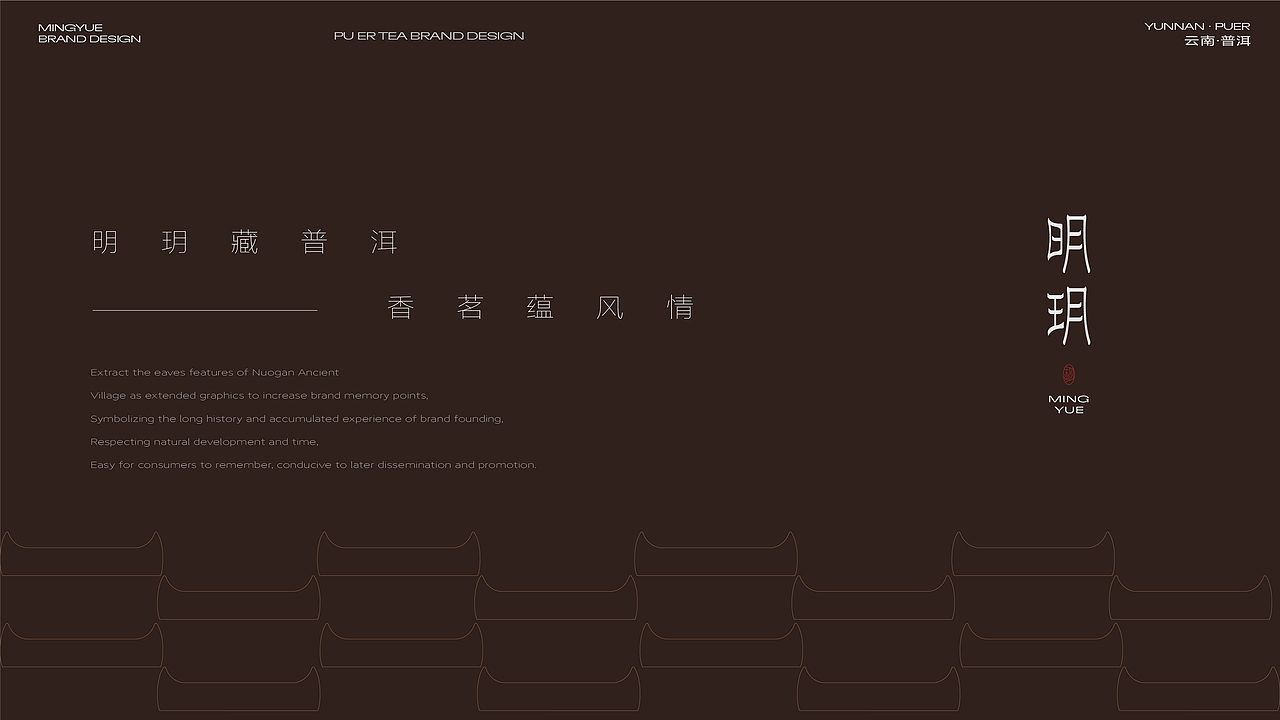1280x720 pixels.
Task: Click the line starting 'Easy for consumers to remember'
Action: 313,465
